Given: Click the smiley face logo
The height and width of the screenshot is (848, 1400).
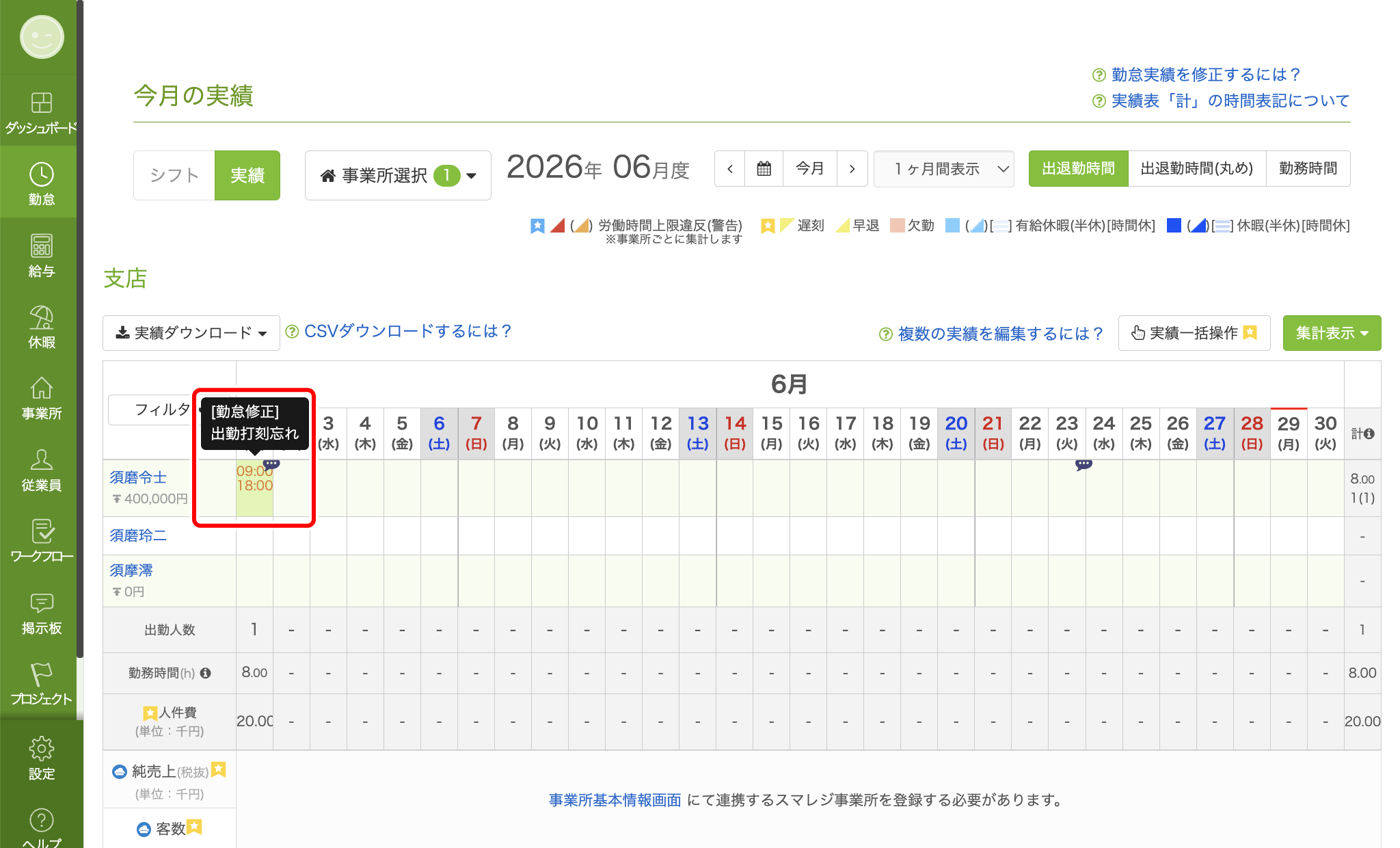Looking at the screenshot, I should (42, 37).
